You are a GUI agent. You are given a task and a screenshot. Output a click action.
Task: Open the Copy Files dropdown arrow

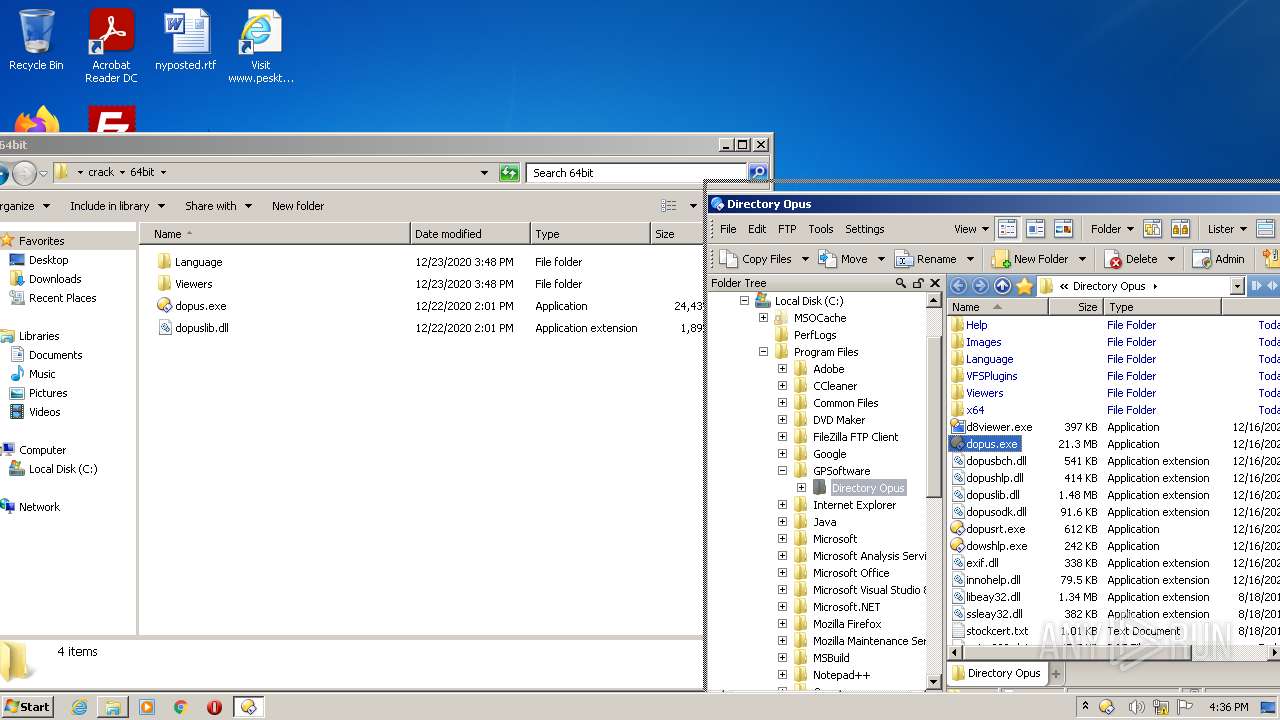point(803,259)
